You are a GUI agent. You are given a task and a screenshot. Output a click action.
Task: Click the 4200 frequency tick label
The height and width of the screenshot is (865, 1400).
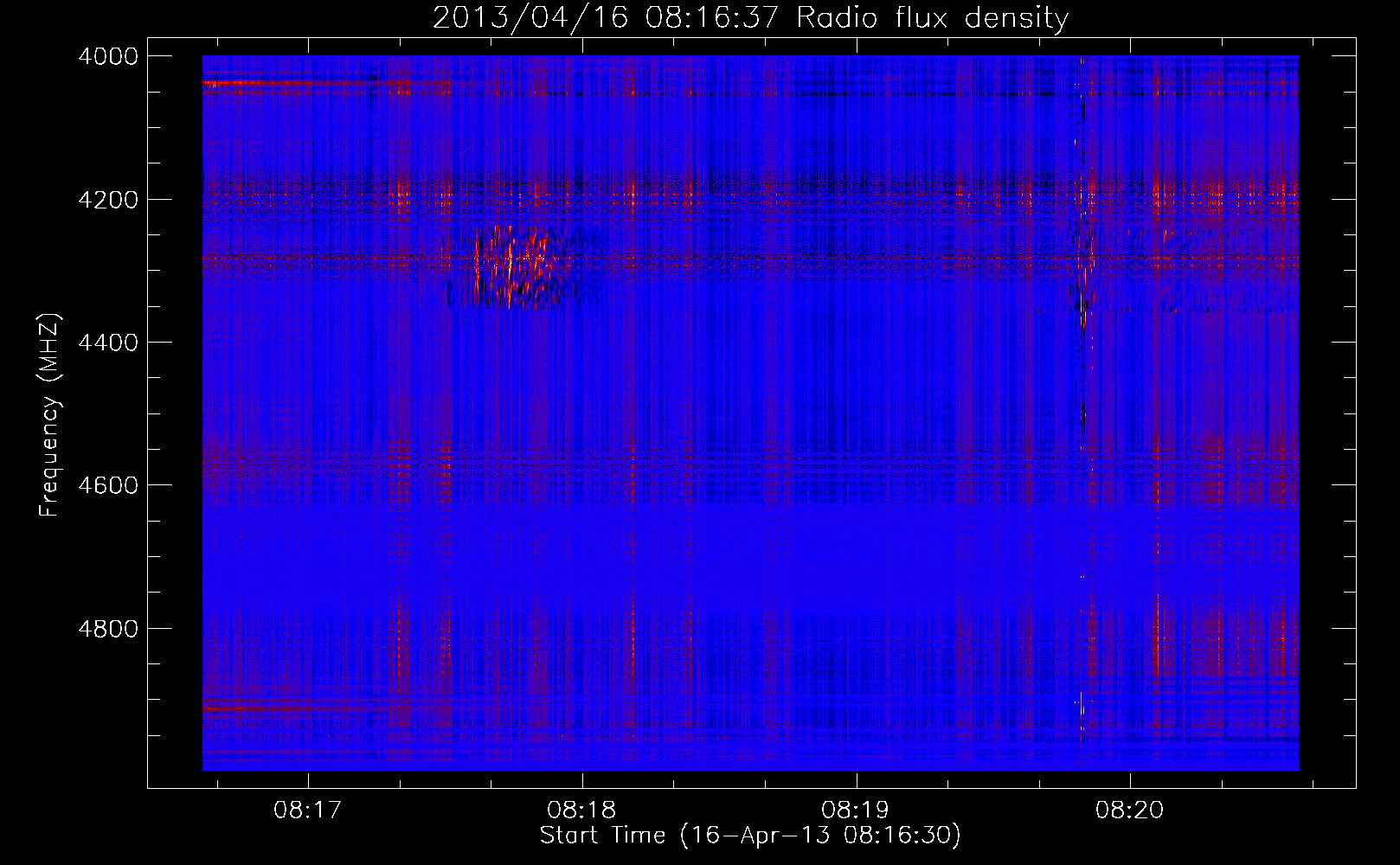tap(108, 200)
